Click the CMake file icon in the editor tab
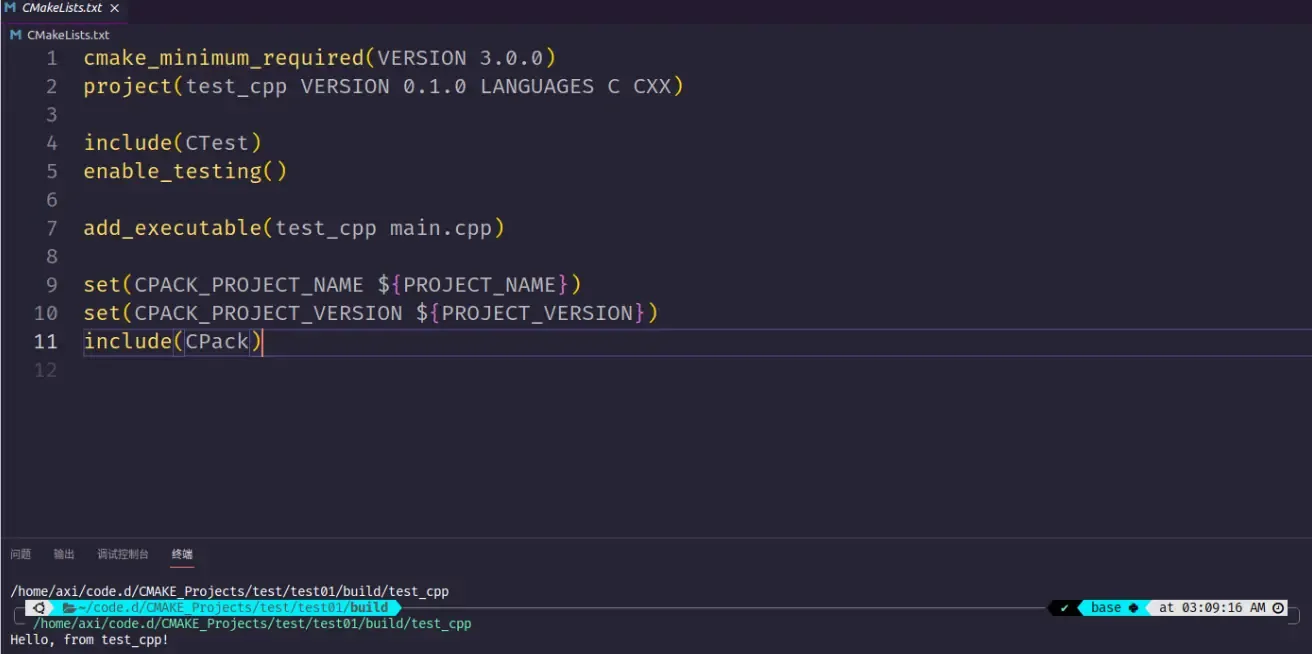 point(10,8)
